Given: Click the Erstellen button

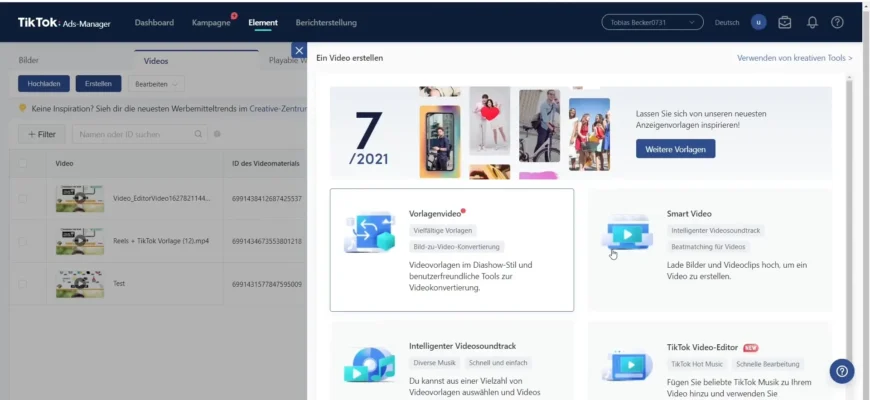Looking at the screenshot, I should [x=99, y=84].
